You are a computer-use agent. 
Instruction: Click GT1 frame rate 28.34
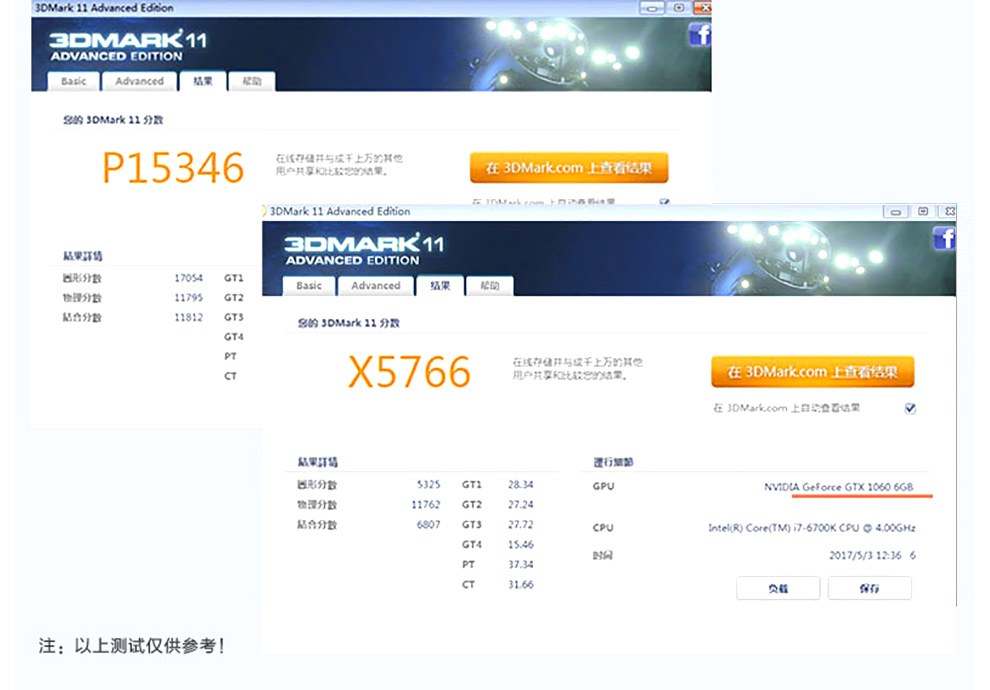521,485
